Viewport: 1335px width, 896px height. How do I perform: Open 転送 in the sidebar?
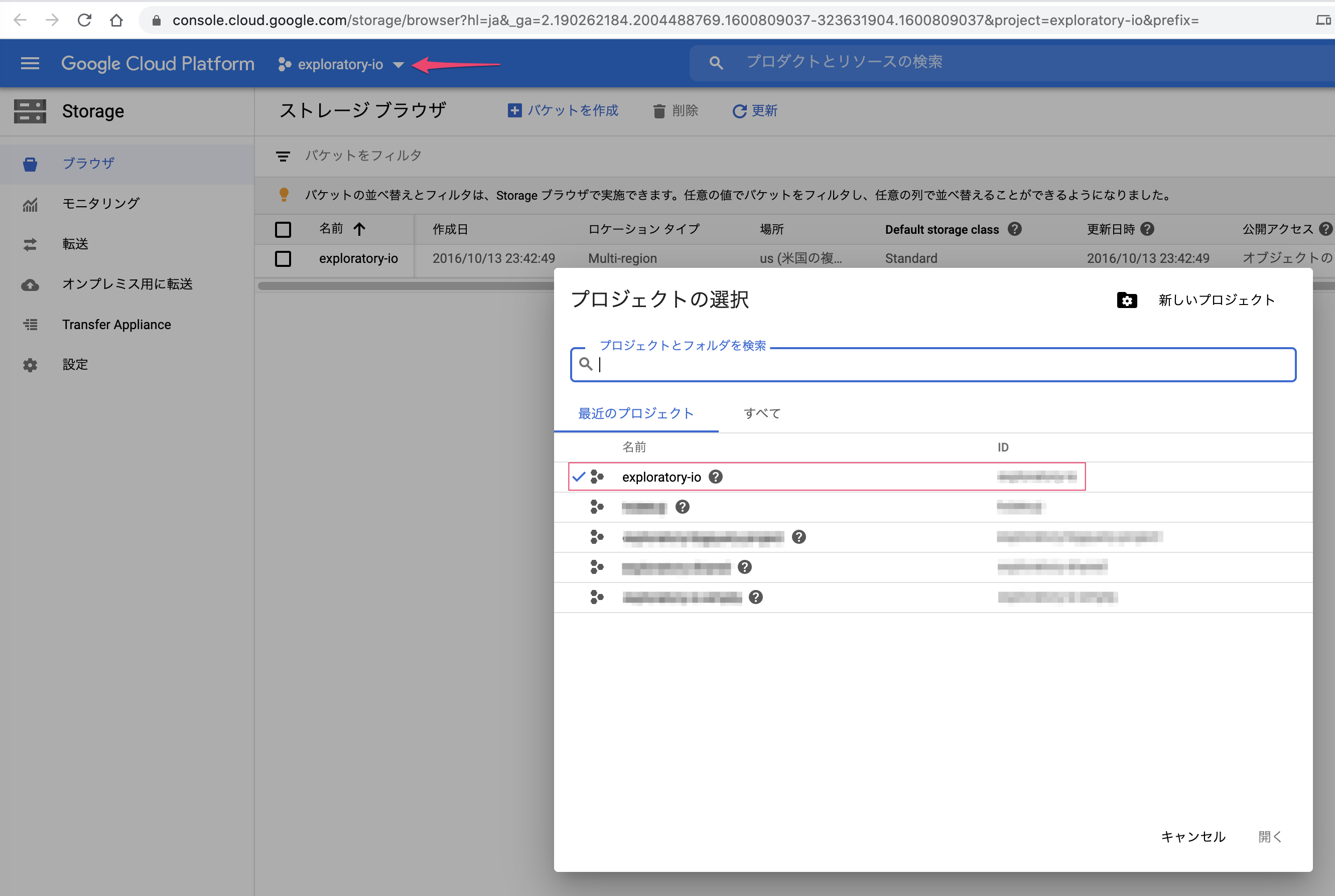(x=127, y=245)
